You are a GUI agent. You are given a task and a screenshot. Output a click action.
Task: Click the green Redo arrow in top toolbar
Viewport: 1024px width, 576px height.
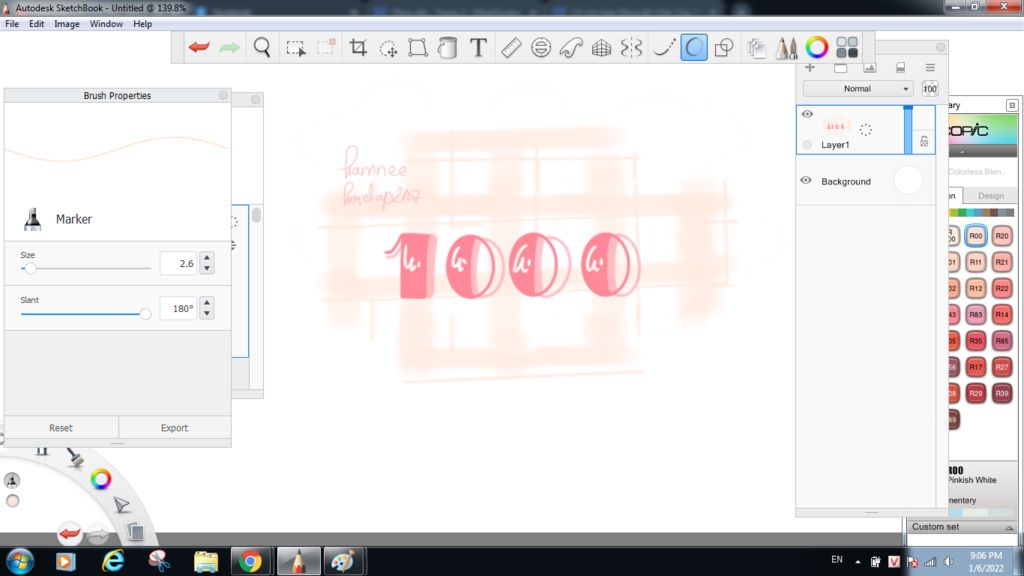(229, 48)
